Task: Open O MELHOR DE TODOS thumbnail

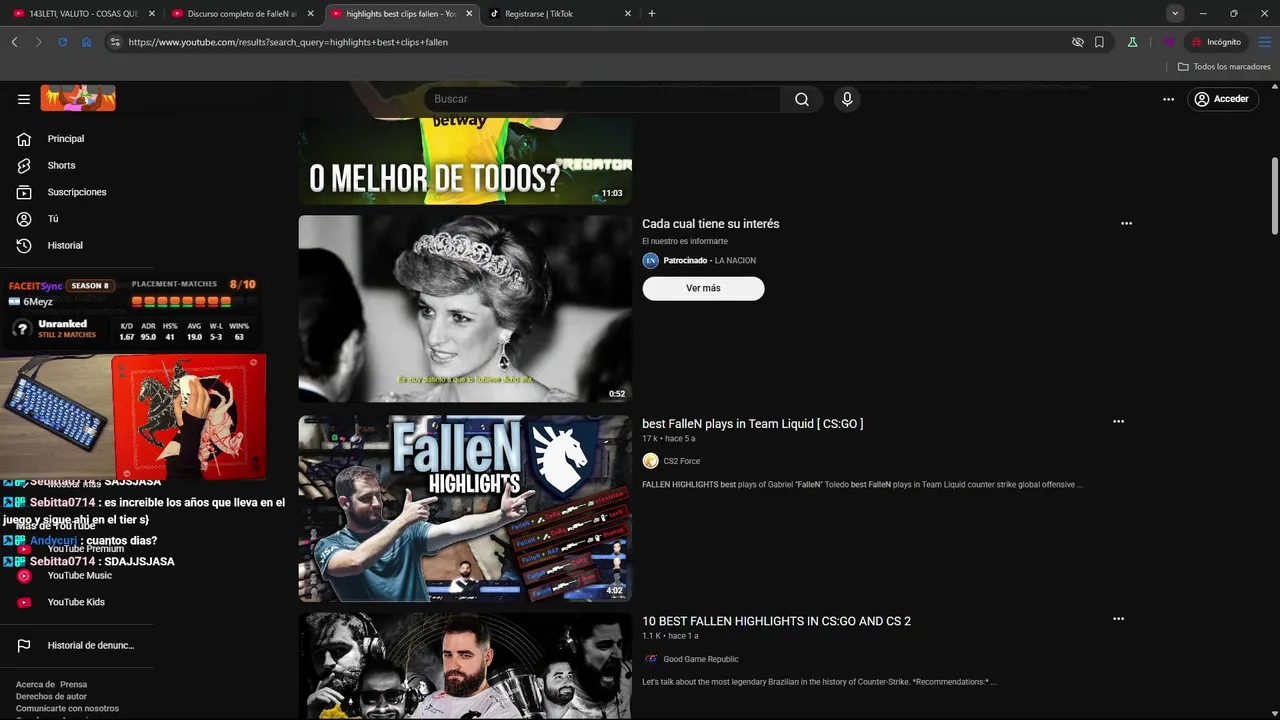Action: [465, 161]
